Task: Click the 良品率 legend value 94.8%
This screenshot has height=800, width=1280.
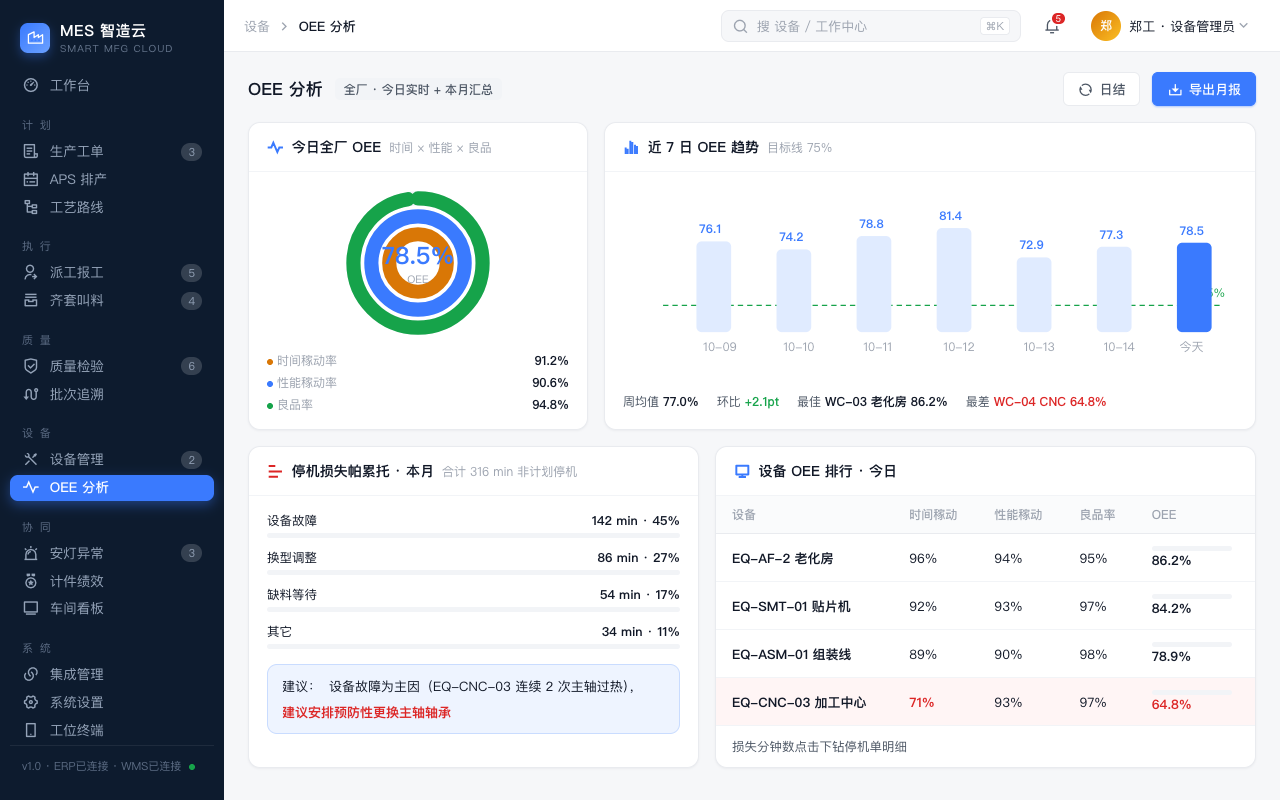Action: click(550, 405)
